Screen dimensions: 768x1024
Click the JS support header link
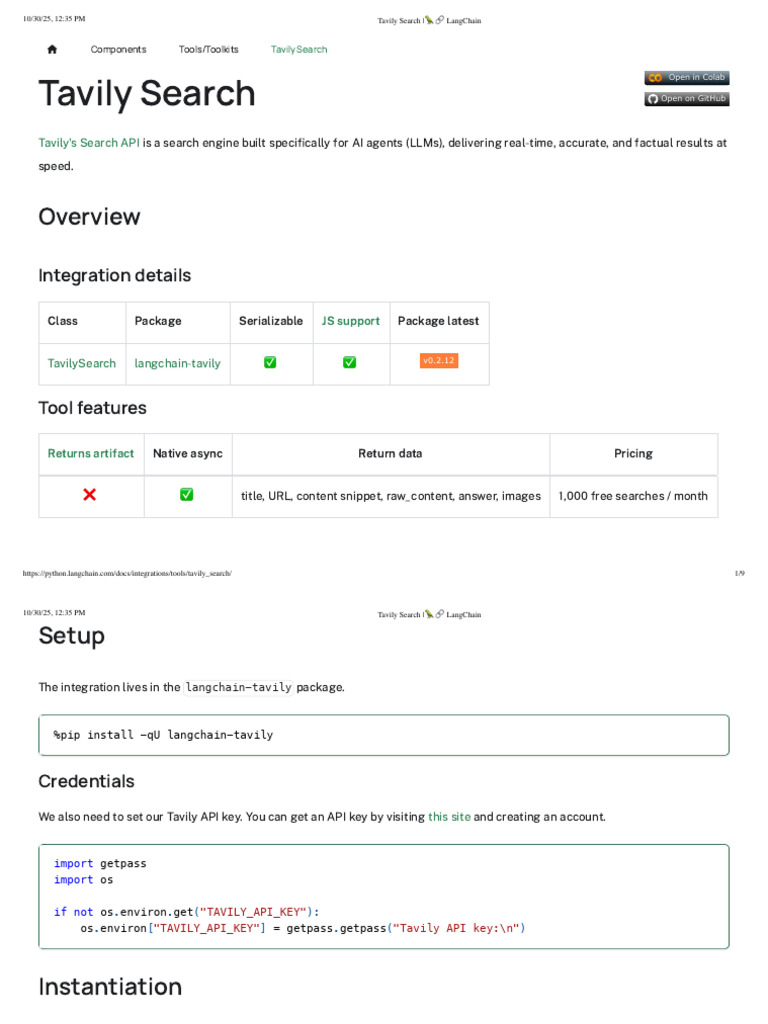click(x=351, y=321)
